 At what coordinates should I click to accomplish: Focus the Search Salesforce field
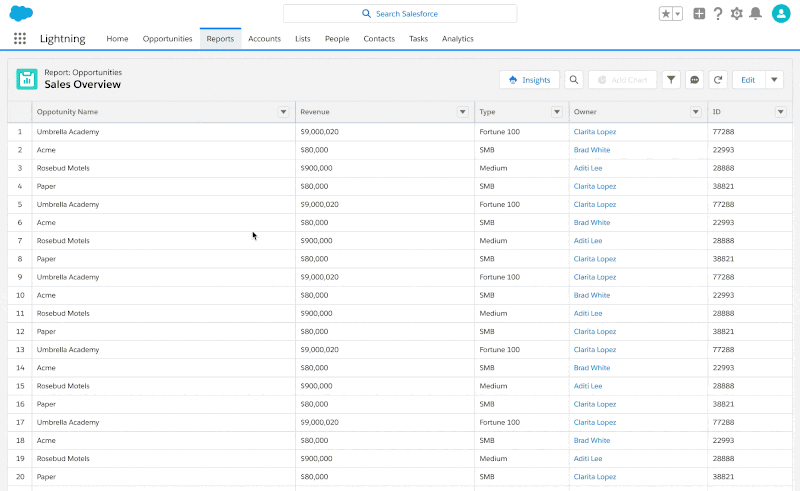pos(400,14)
